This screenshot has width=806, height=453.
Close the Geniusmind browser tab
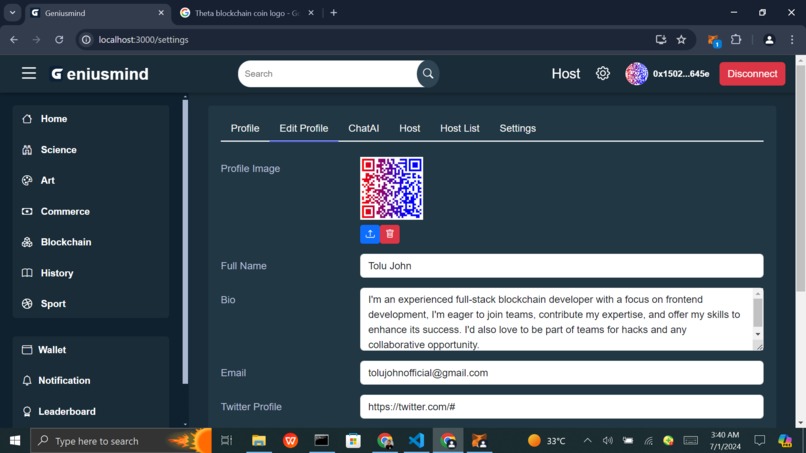point(161,13)
